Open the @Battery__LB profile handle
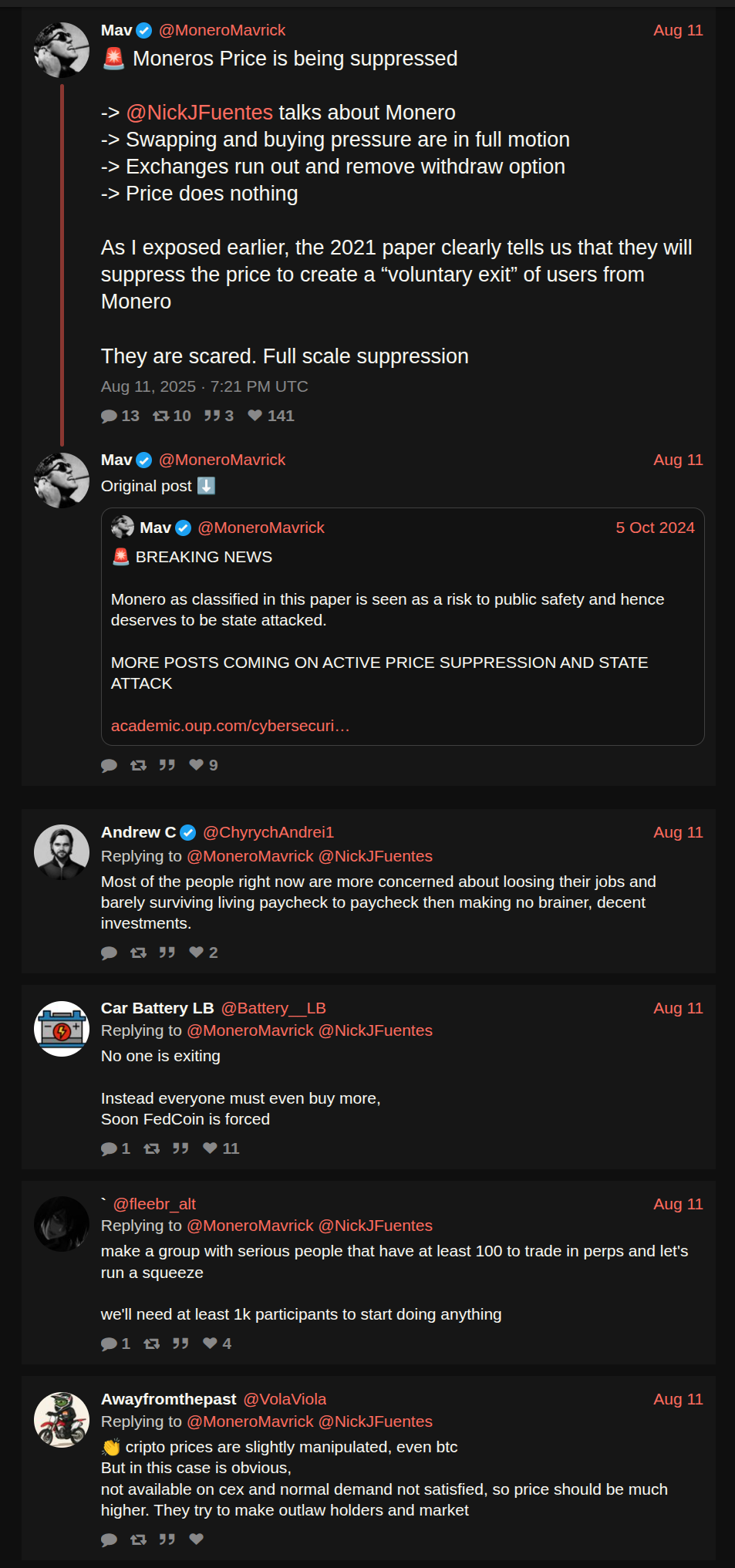This screenshot has width=735, height=1568. 273,1008
